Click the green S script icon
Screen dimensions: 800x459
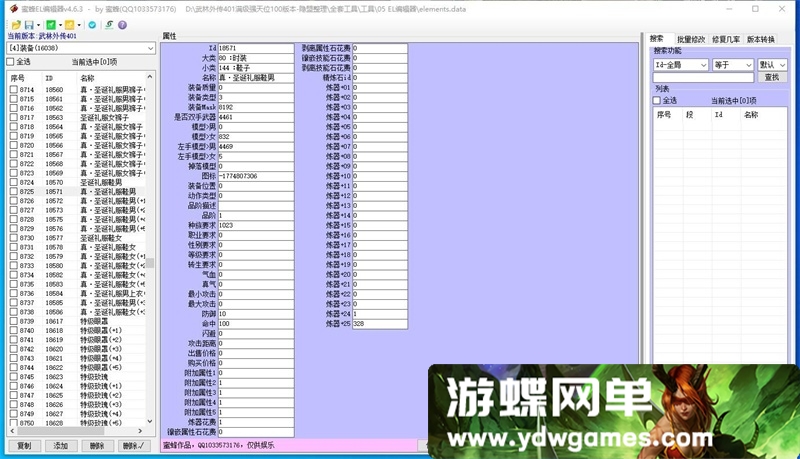pyautogui.click(x=107, y=24)
